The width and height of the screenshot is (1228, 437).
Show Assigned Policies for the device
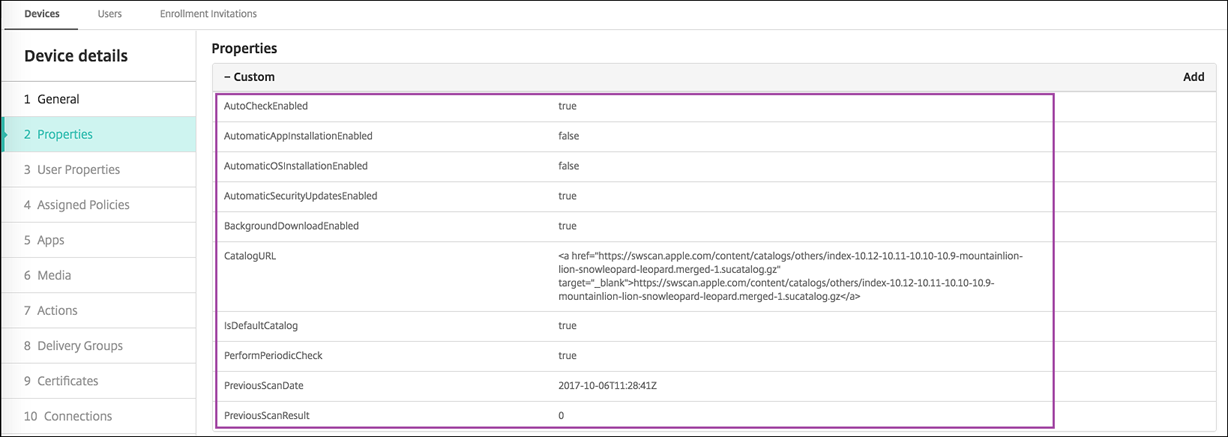click(83, 205)
